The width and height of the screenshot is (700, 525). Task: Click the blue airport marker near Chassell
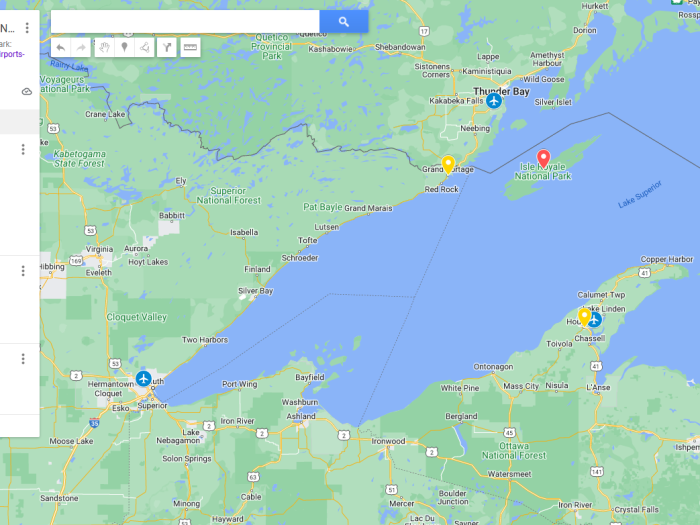tap(595, 320)
